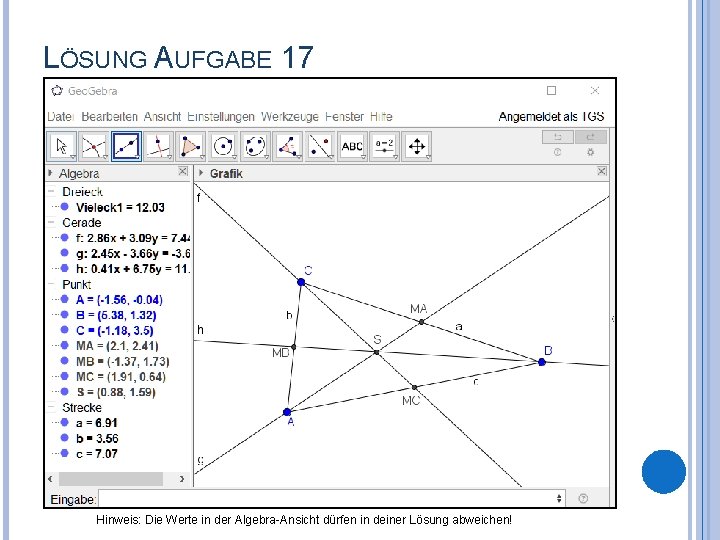Toggle visibility of line f
720x540 pixels.
point(65,237)
